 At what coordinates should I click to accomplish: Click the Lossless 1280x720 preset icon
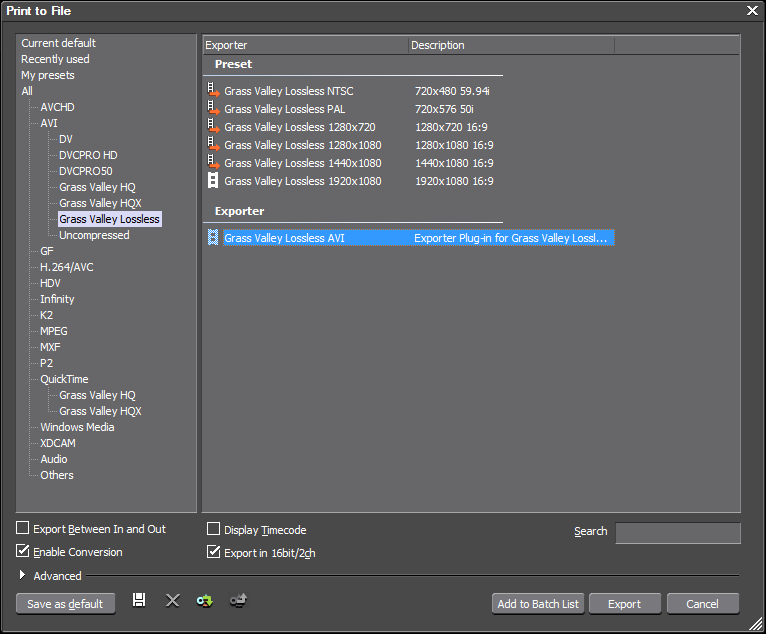click(x=213, y=127)
